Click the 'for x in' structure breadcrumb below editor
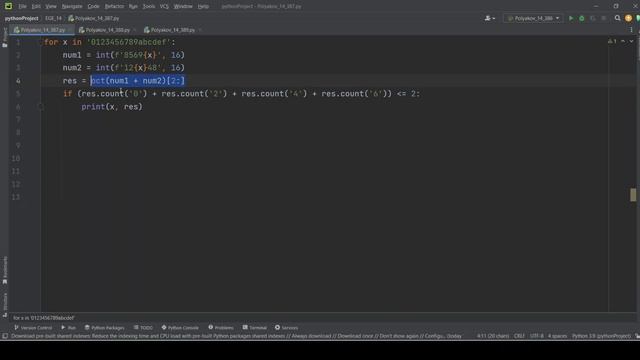This screenshot has height=360, width=640. pyautogui.click(x=44, y=318)
